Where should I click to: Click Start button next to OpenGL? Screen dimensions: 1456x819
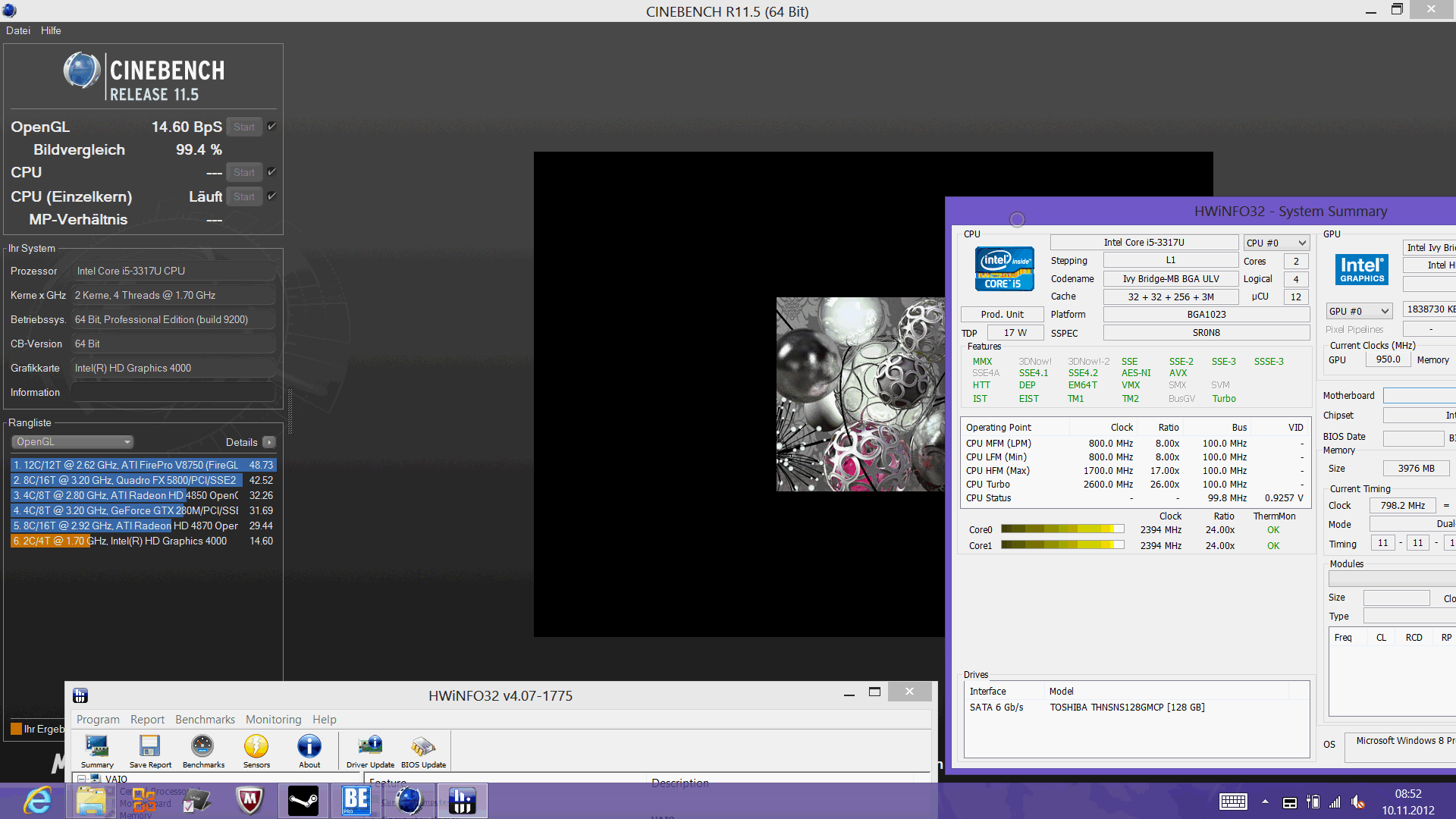(244, 127)
